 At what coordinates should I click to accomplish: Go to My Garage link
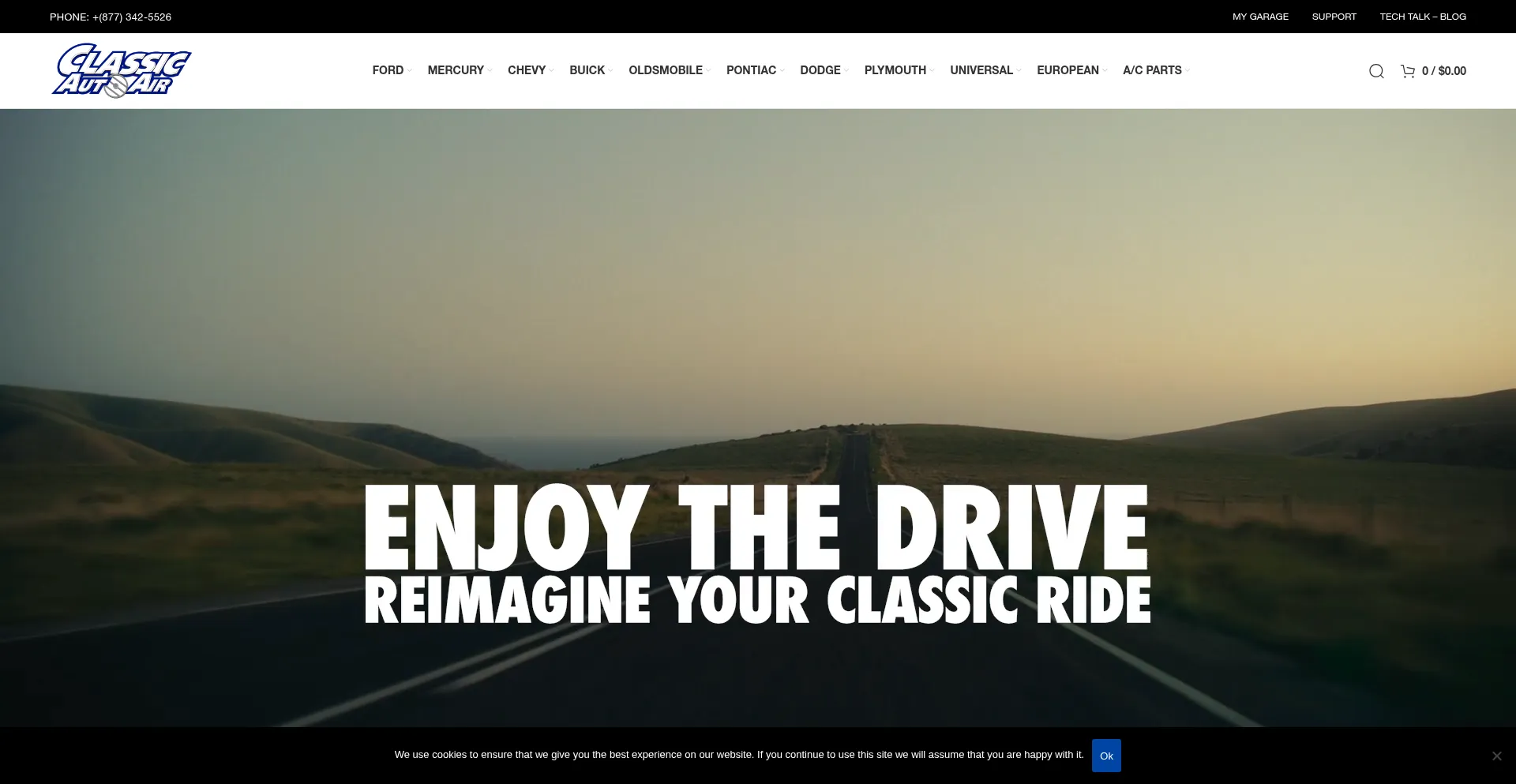(1260, 17)
